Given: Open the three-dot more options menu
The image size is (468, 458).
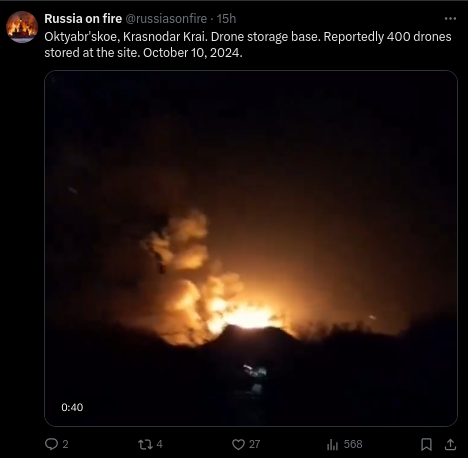Looking at the screenshot, I should point(450,19).
